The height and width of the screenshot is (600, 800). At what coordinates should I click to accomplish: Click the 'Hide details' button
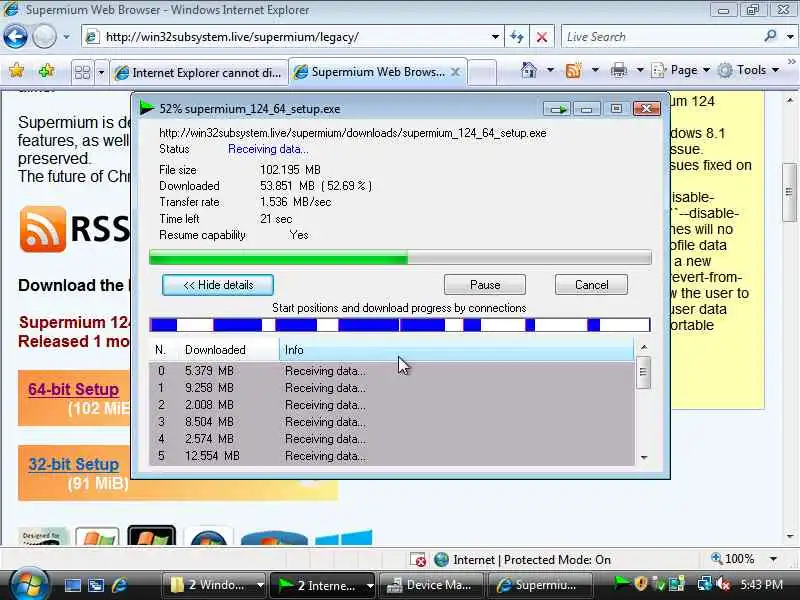(x=218, y=285)
